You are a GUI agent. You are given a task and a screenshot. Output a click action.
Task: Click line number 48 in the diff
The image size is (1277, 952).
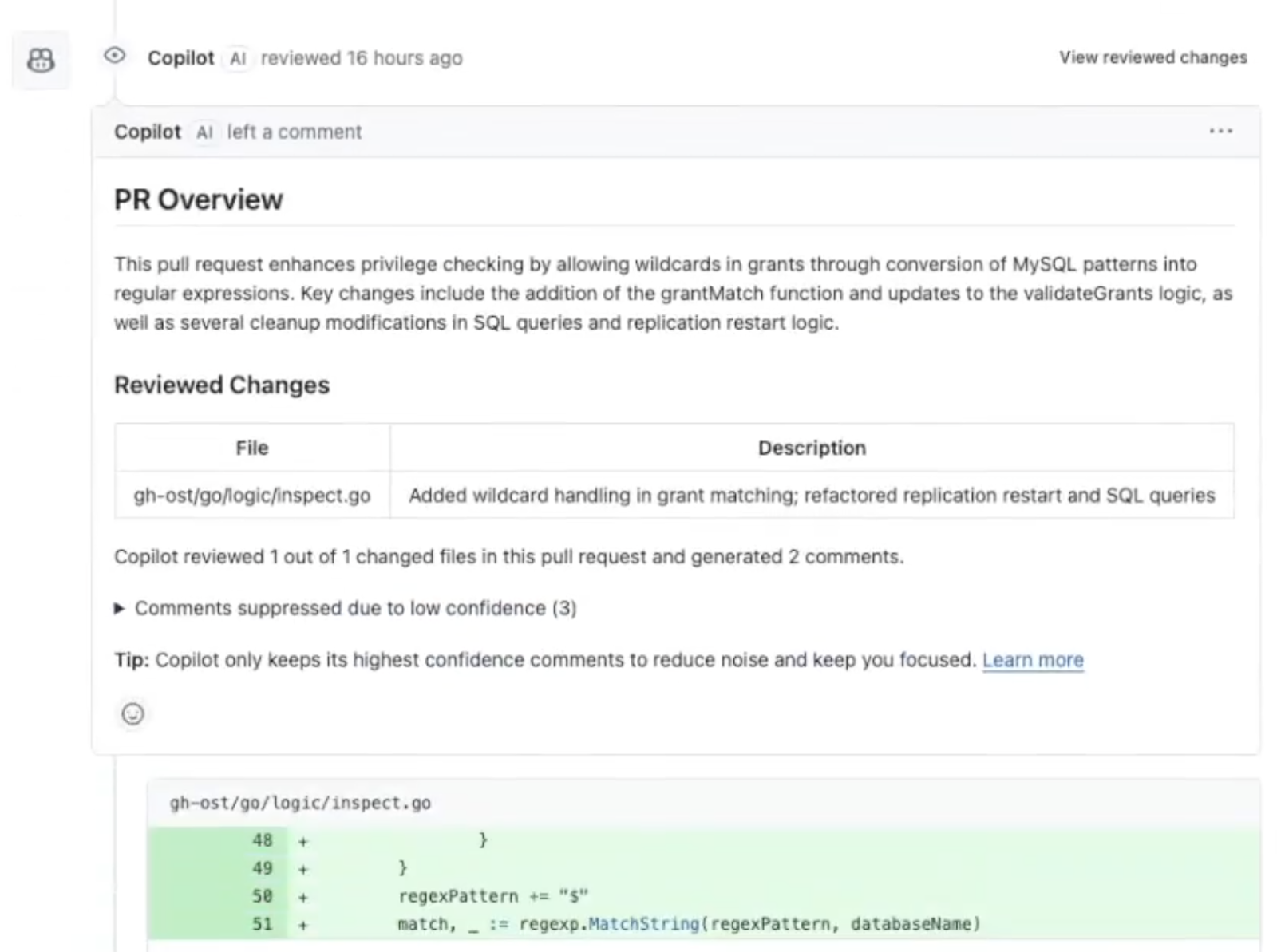point(262,840)
